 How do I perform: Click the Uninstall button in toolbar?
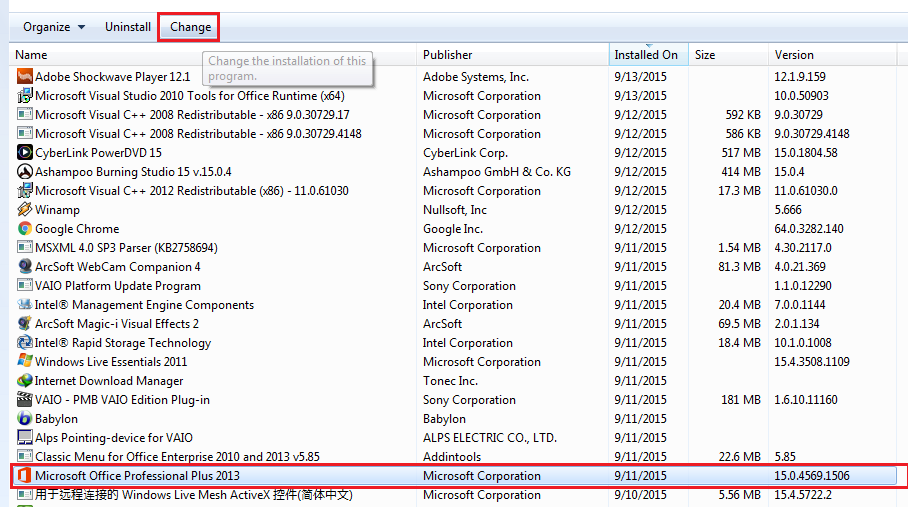(x=127, y=27)
